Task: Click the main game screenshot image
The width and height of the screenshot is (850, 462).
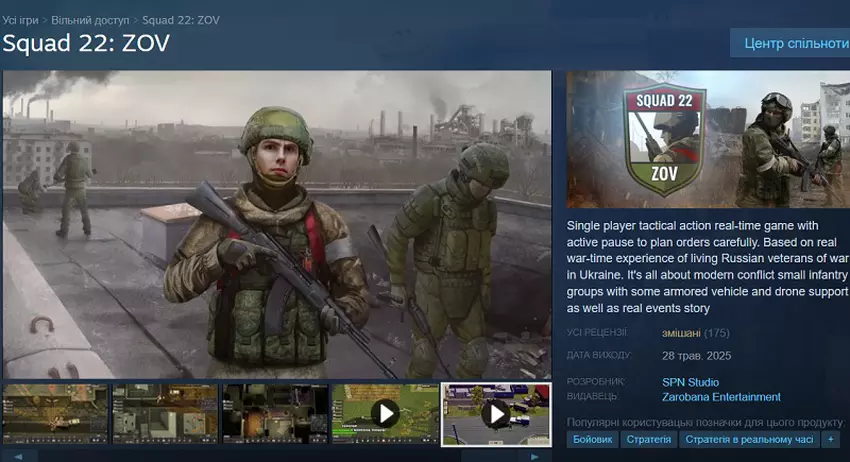Action: [277, 224]
